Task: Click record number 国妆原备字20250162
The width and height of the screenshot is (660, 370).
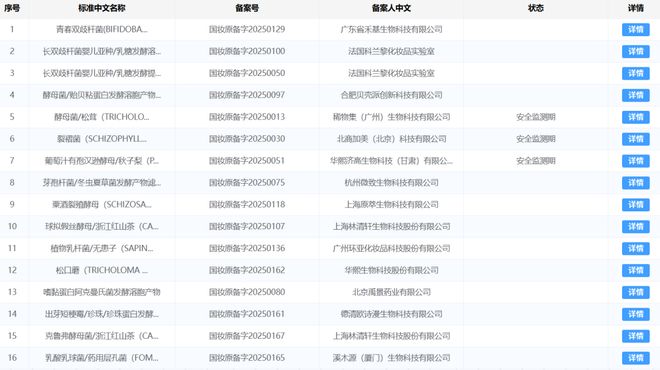Action: click(x=247, y=270)
